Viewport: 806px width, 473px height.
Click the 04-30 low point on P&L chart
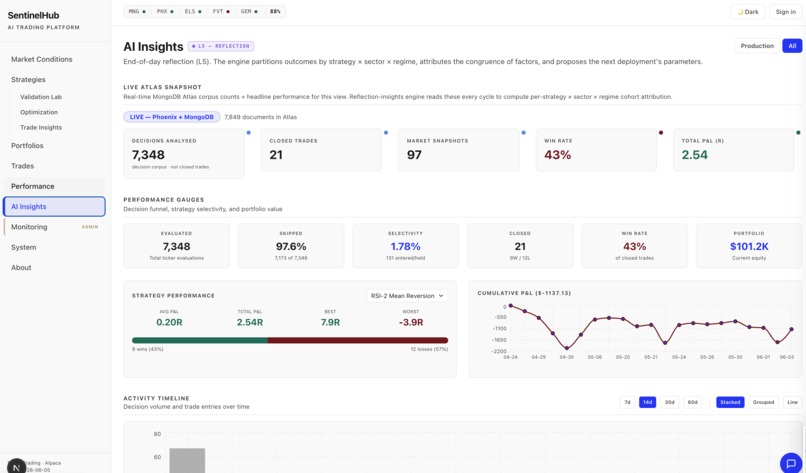pyautogui.click(x=566, y=348)
